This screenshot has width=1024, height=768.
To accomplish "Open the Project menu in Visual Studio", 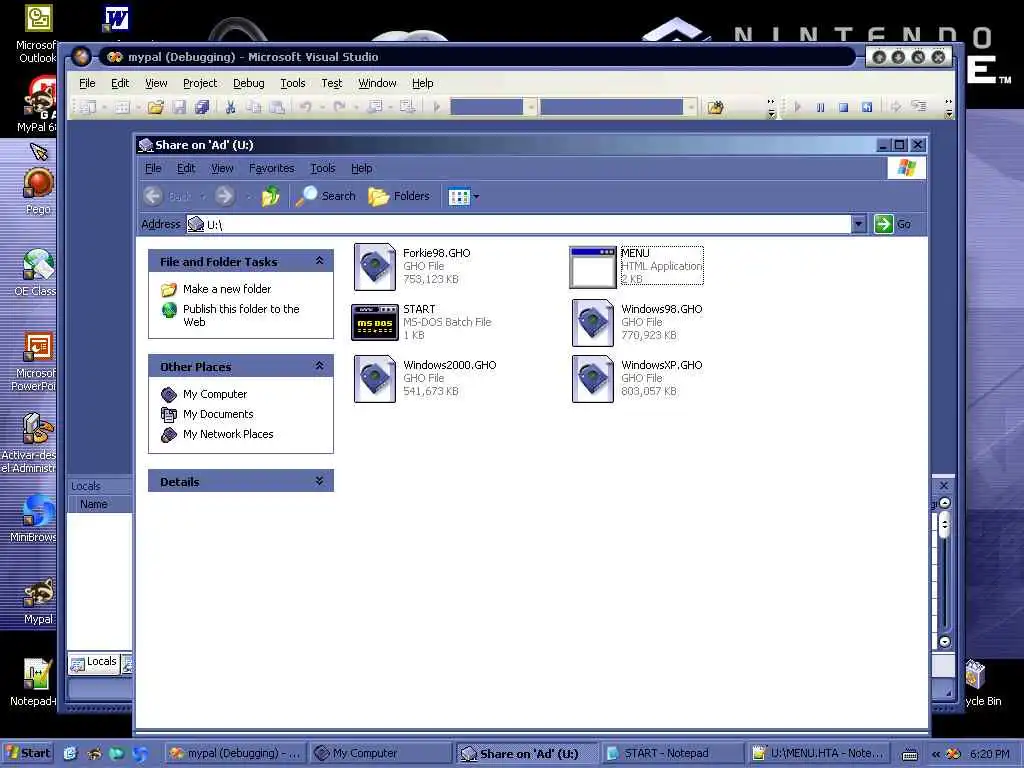I will (200, 83).
